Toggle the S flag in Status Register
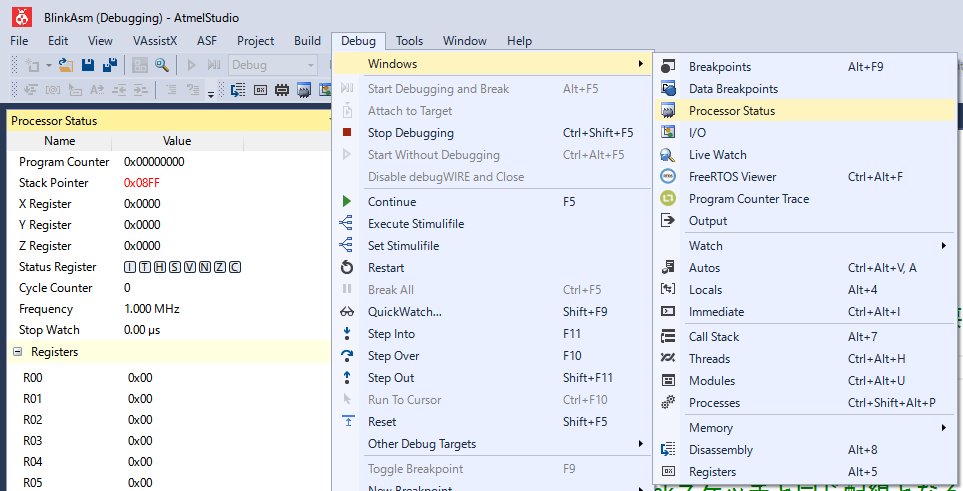This screenshot has width=963, height=491. click(175, 267)
